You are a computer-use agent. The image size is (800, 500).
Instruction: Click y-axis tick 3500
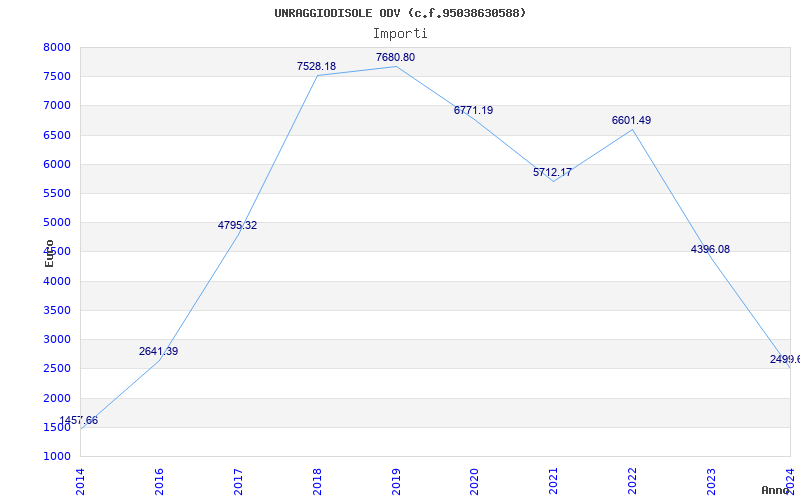(57, 310)
